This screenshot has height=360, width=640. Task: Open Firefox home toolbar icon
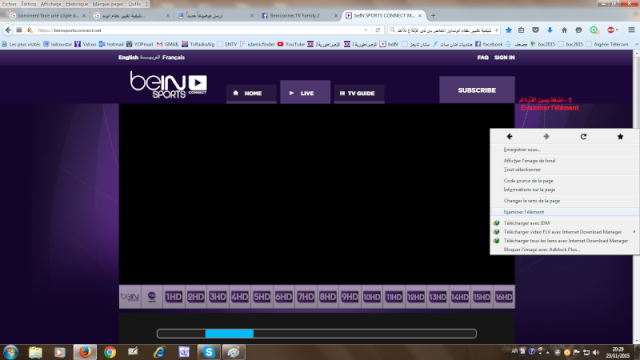[x=564, y=30]
